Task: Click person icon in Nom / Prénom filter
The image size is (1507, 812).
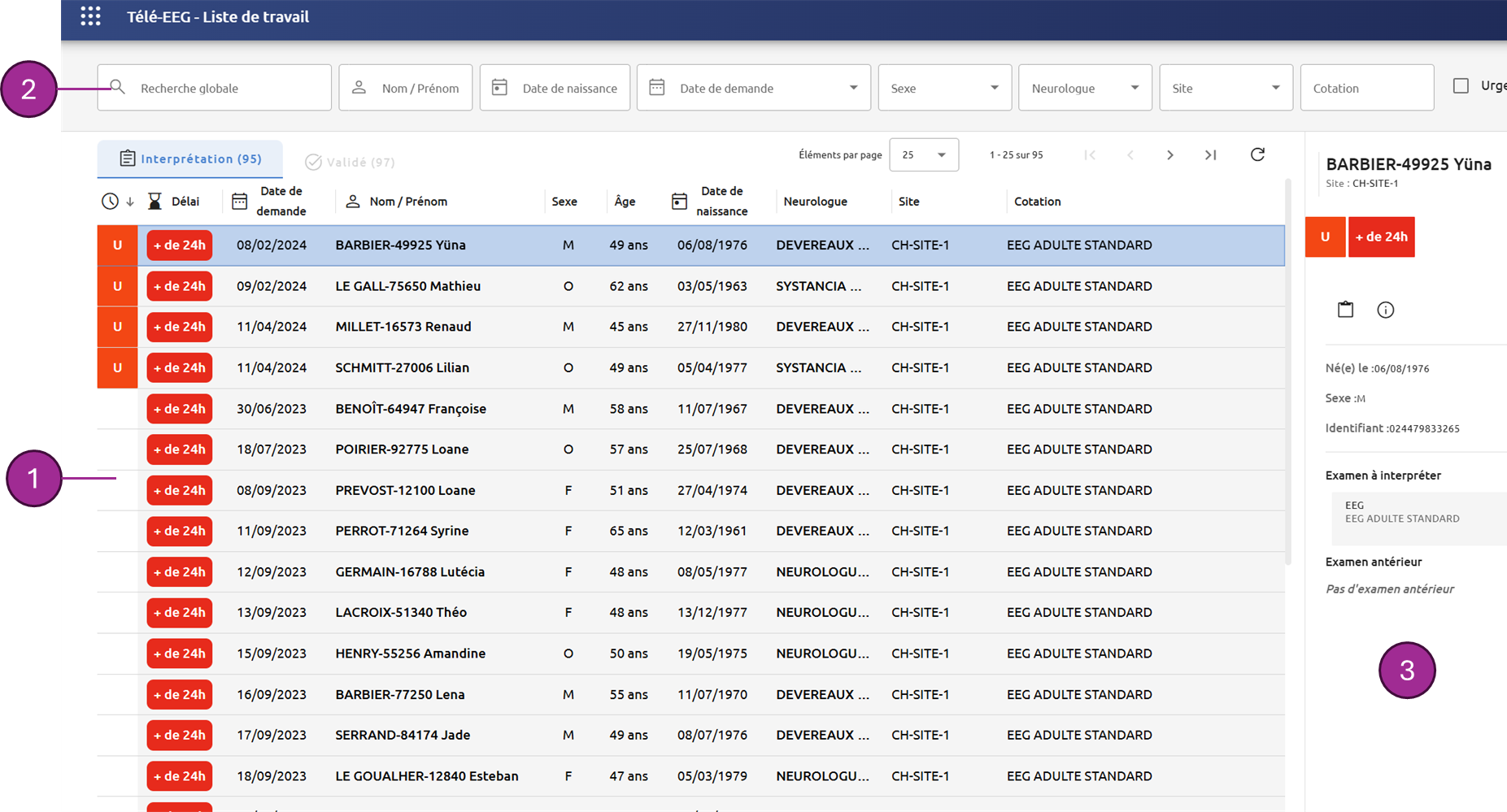Action: tap(359, 87)
